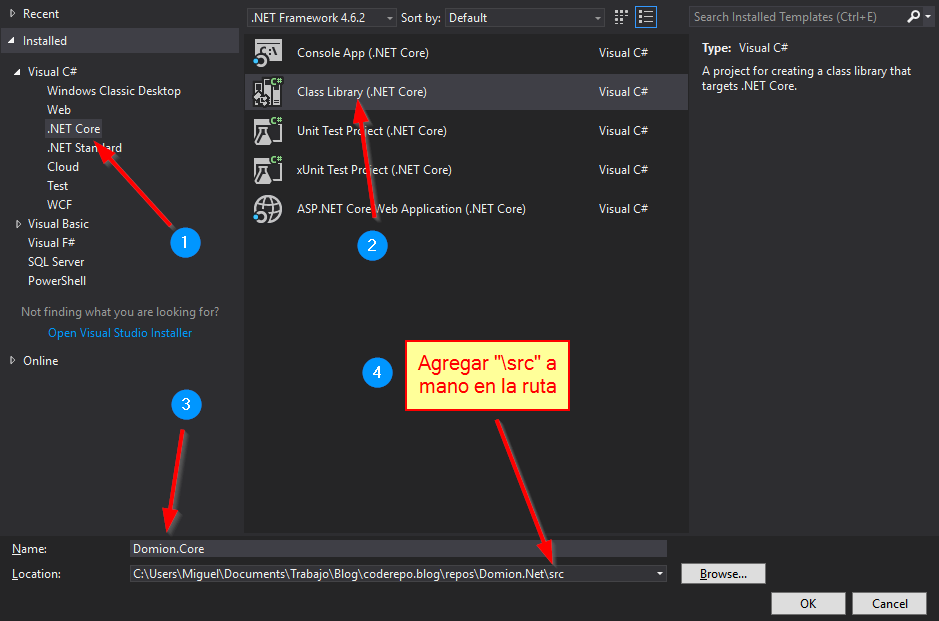The height and width of the screenshot is (621, 939).
Task: Select xUnit Test Project (.NET Core) template name
Action: (x=374, y=170)
